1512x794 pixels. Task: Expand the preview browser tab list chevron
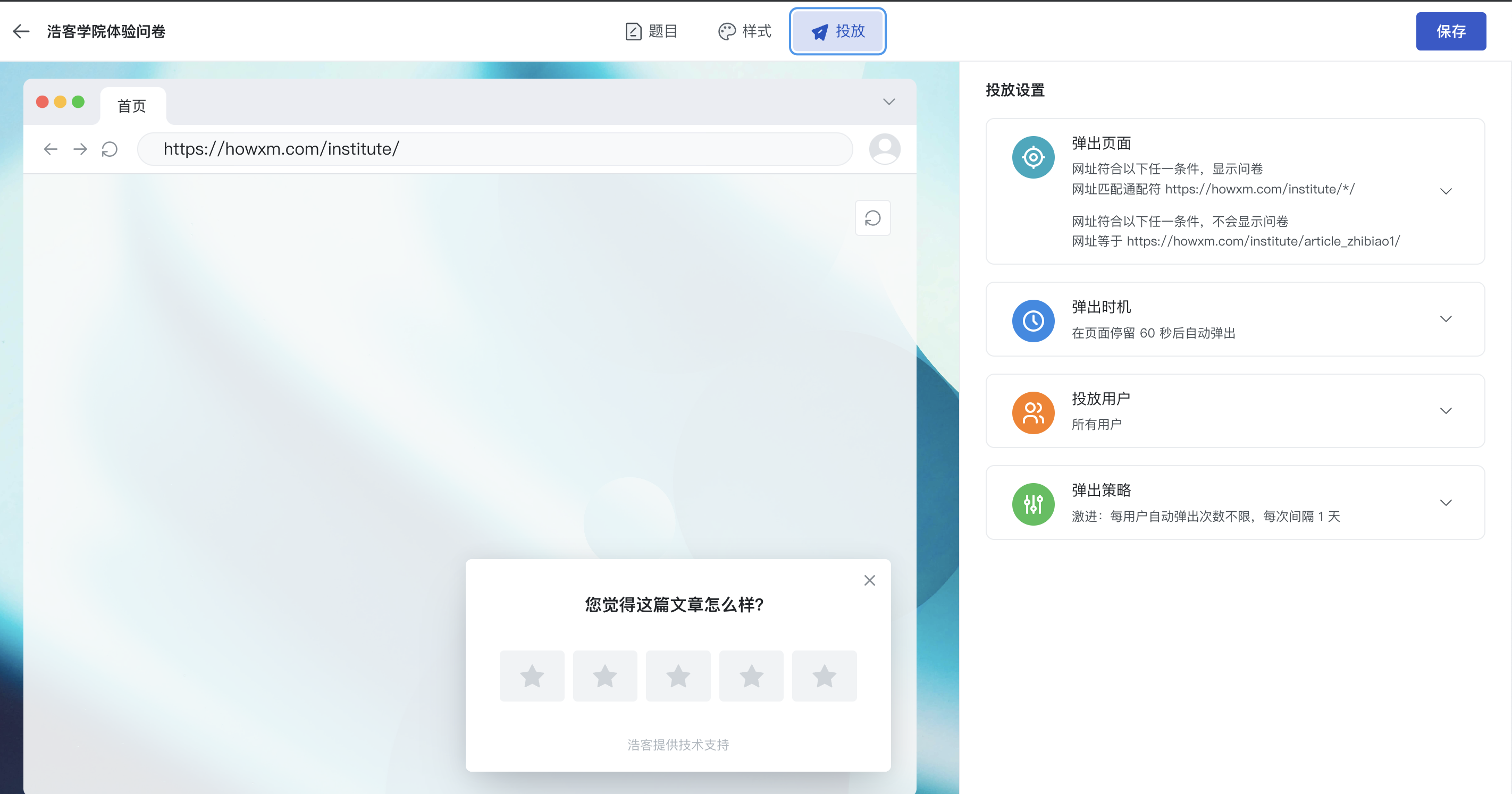(889, 102)
